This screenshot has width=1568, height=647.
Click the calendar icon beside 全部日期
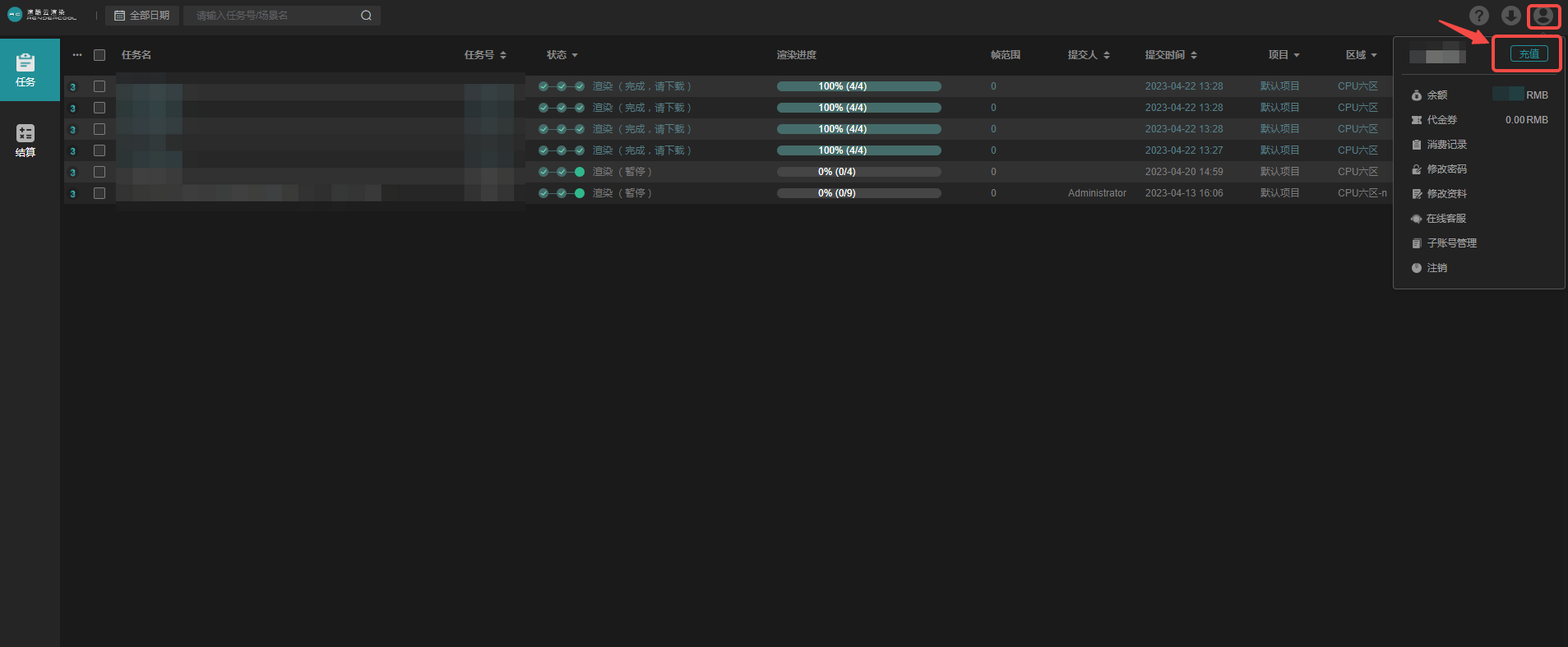click(119, 16)
